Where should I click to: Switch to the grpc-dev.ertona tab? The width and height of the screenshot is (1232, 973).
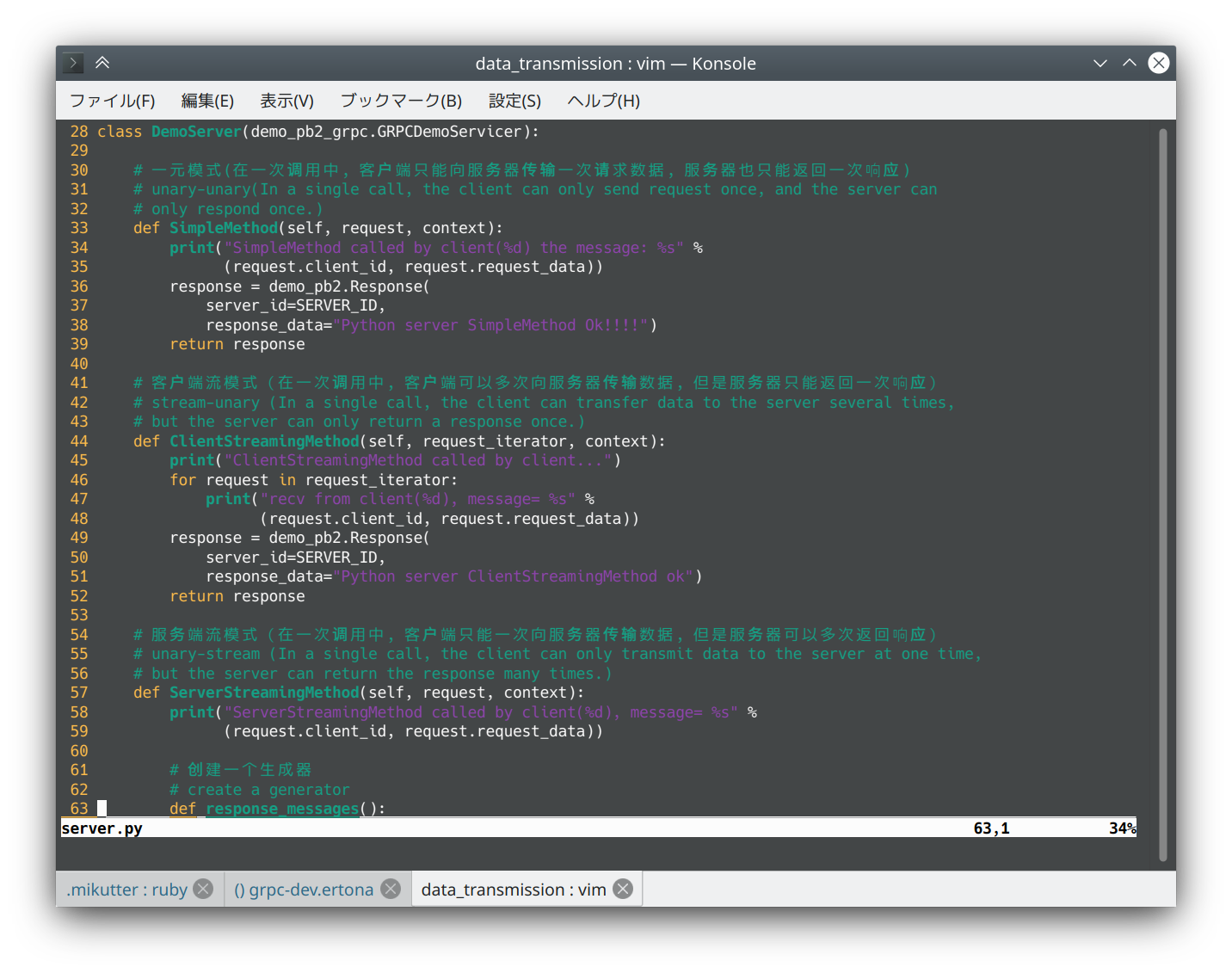303,890
